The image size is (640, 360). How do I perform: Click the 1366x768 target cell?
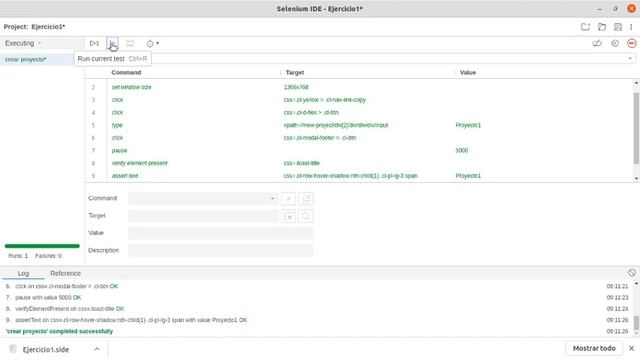(x=296, y=87)
